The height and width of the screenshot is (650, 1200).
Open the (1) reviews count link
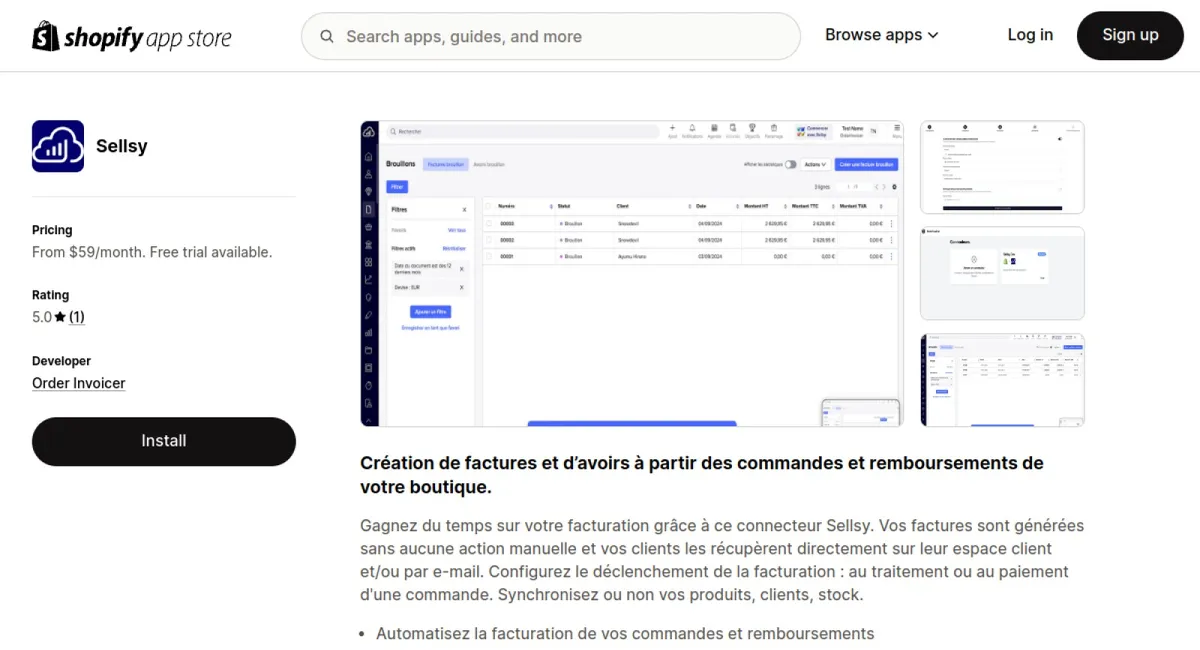77,317
